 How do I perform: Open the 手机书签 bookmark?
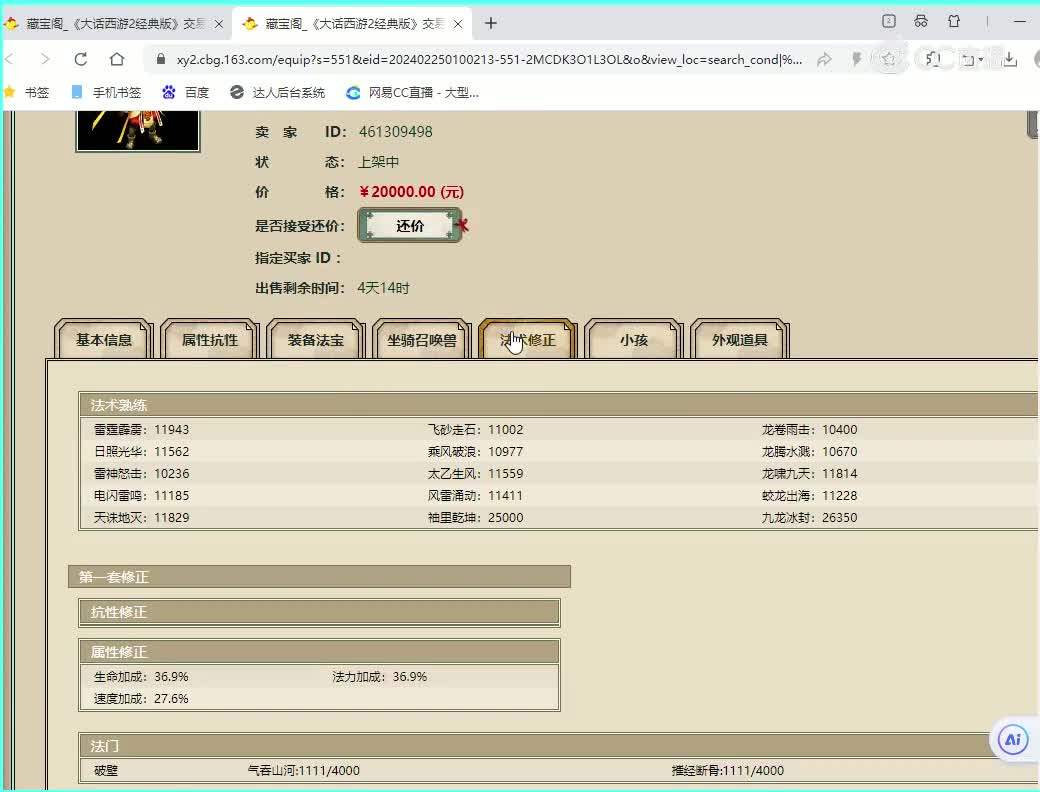coord(106,92)
